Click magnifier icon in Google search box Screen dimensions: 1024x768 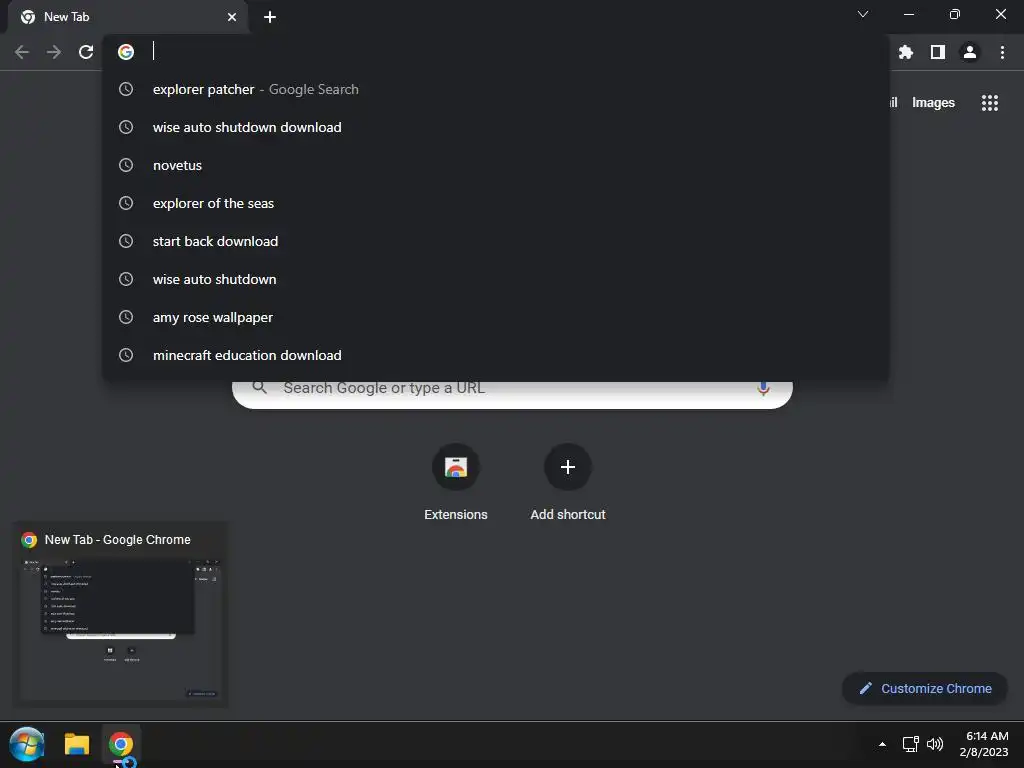[x=259, y=388]
